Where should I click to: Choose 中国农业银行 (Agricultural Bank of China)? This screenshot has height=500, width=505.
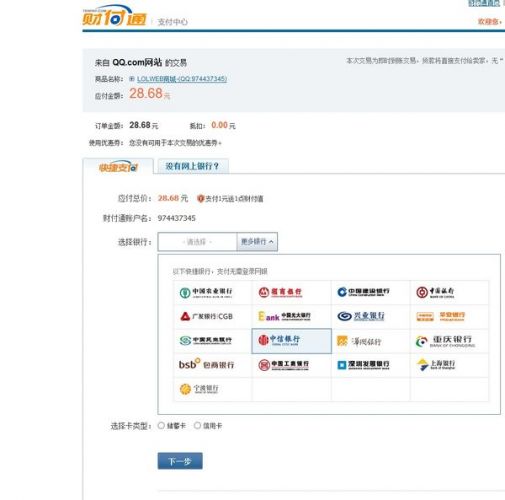pyautogui.click(x=213, y=293)
